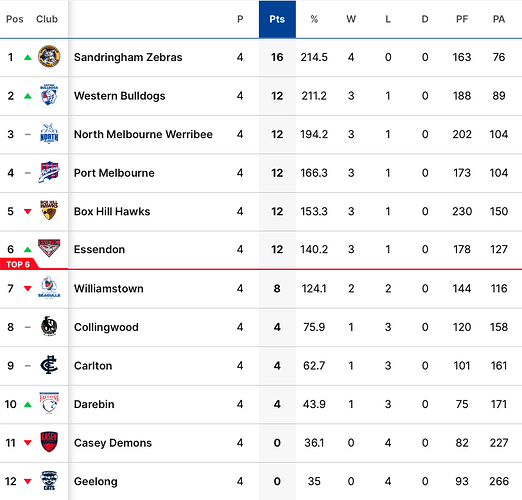Viewport: 522px width, 500px height.
Task: Select the North Melbourne Werribee logo
Action: [49, 134]
